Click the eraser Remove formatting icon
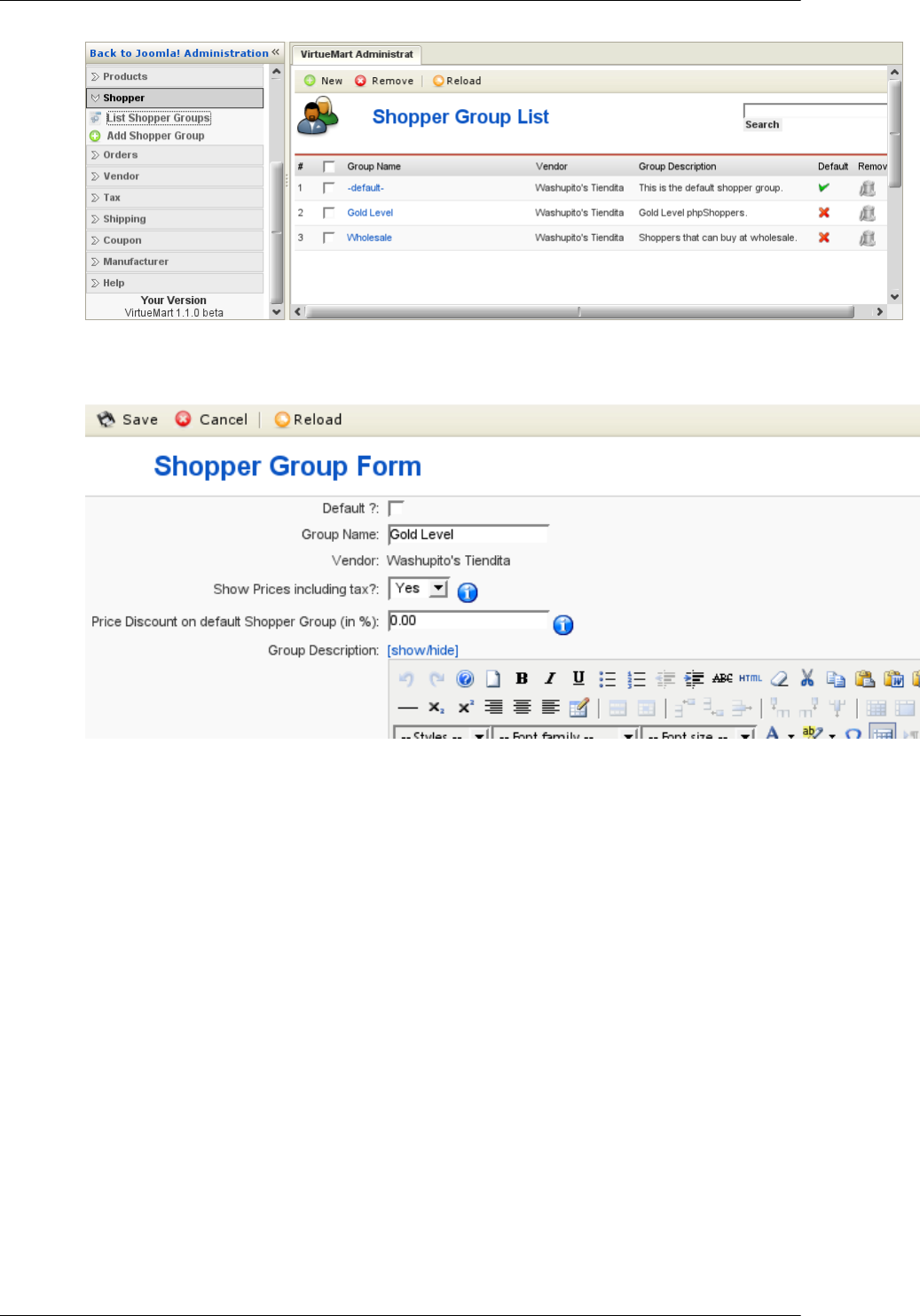The image size is (920, 1316). tap(779, 679)
